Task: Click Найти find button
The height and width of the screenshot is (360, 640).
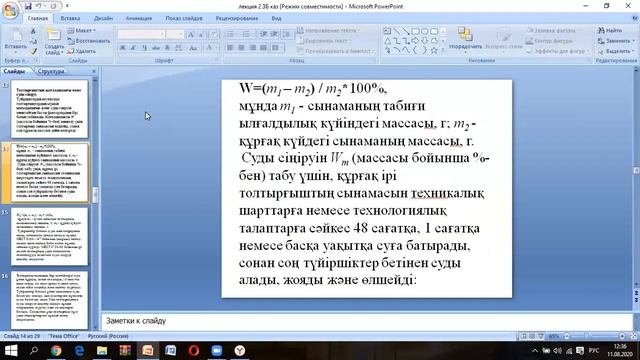Action: tap(610, 31)
